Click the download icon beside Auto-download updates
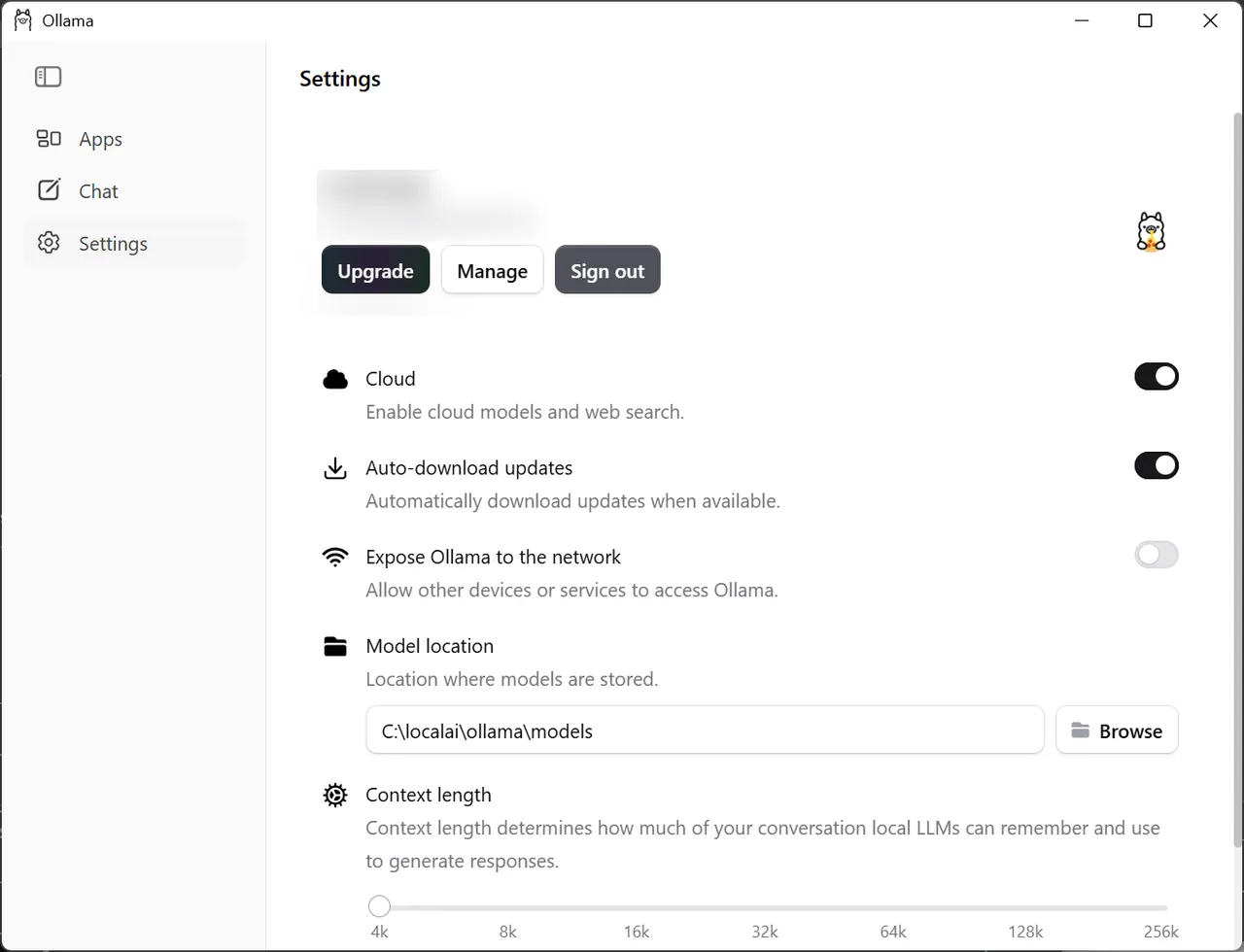Screen dimensions: 1244x952 tap(335, 468)
